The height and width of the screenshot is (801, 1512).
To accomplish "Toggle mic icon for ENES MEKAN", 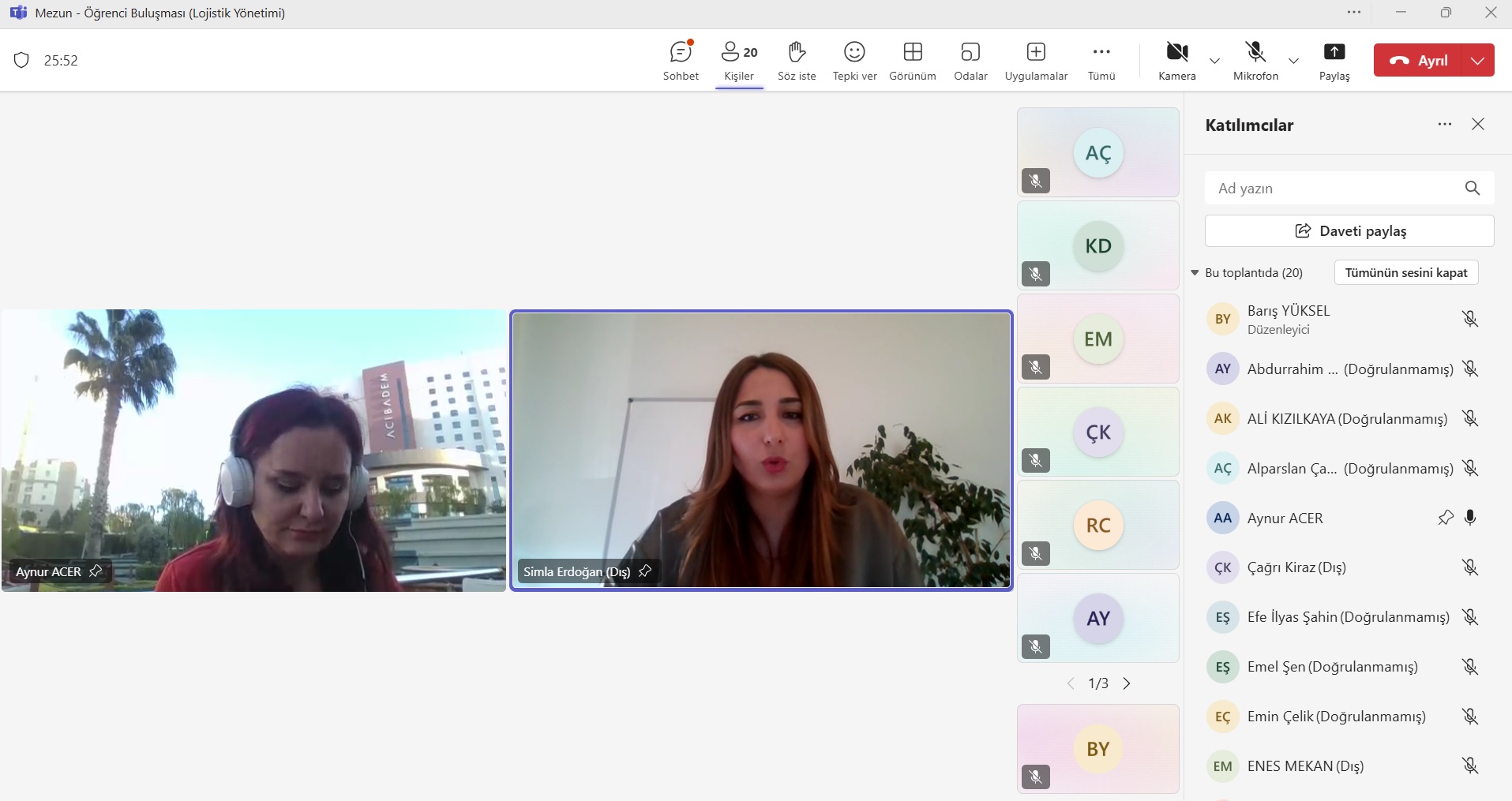I will tap(1470, 765).
